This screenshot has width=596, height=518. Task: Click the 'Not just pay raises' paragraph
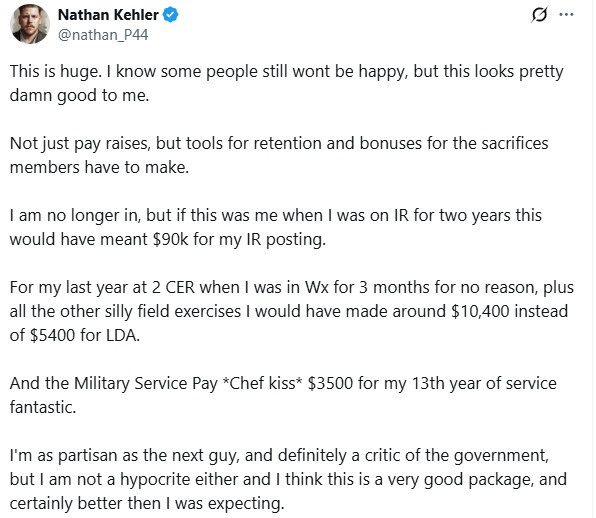click(x=279, y=155)
